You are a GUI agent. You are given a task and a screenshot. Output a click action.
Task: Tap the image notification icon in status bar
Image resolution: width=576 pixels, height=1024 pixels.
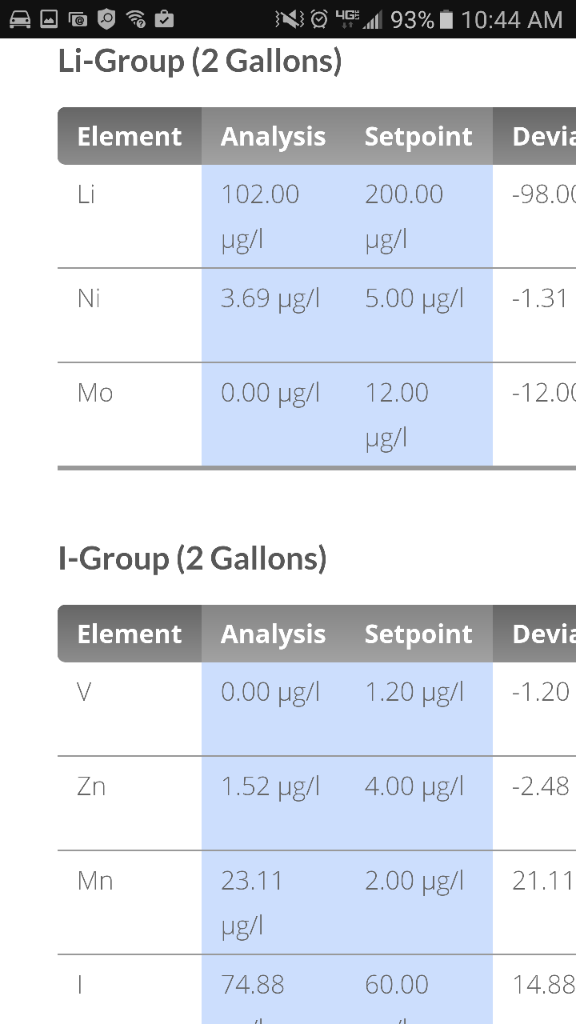tap(49, 19)
